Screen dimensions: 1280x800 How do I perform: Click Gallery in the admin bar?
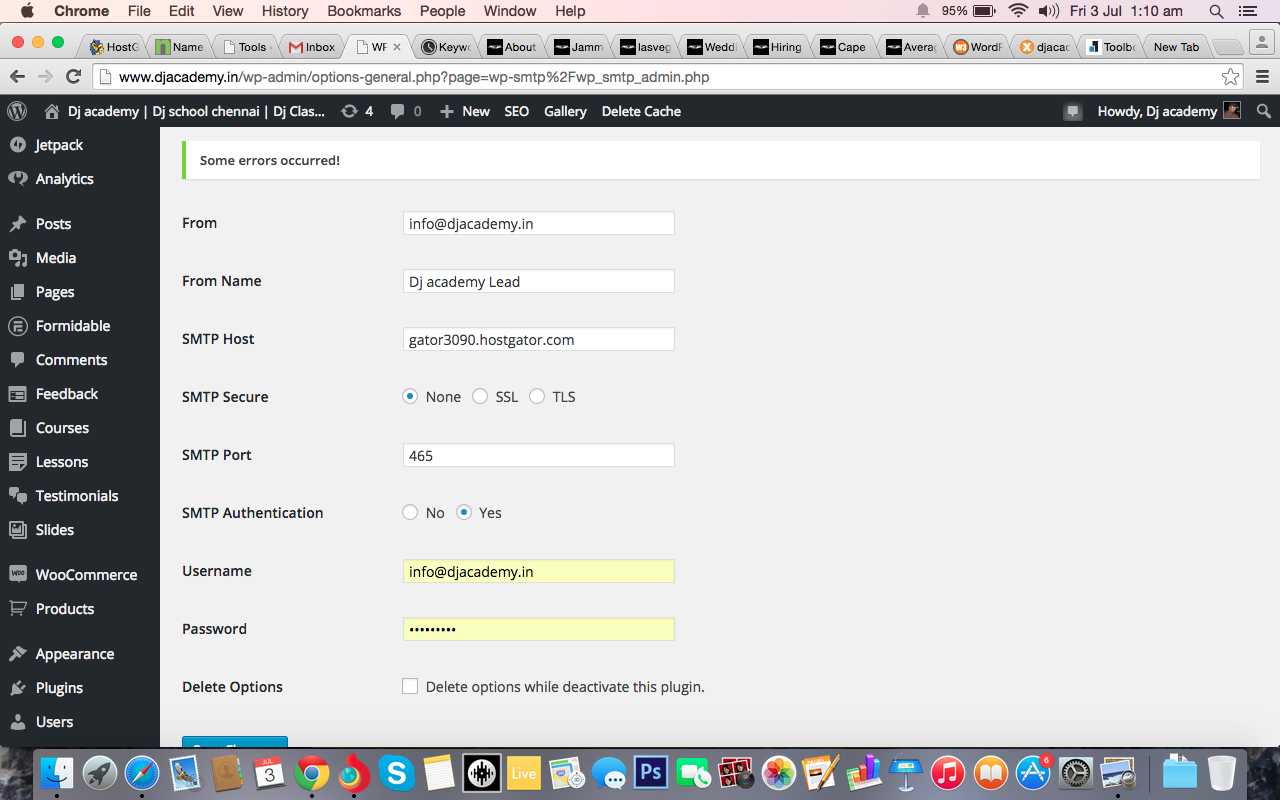[565, 111]
